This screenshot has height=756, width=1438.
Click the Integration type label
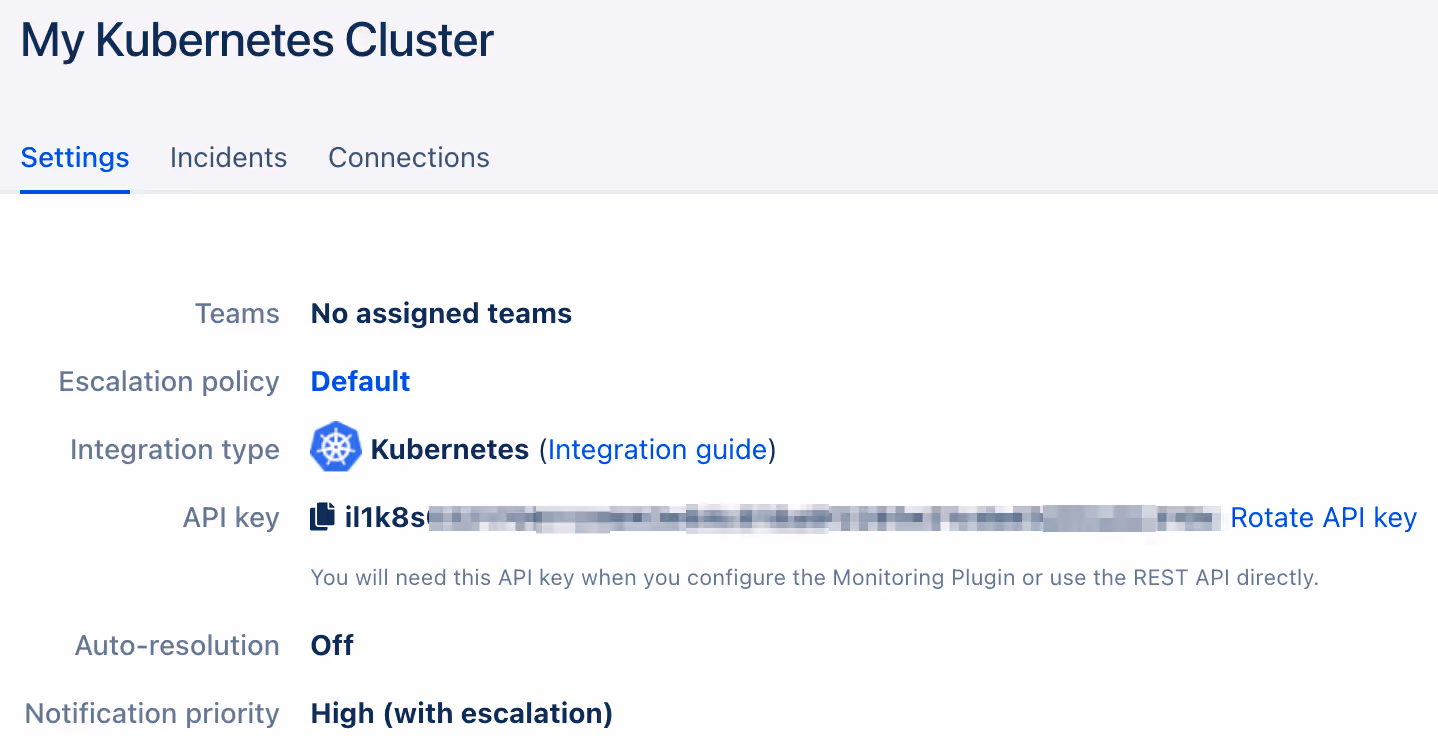pyautogui.click(x=175, y=450)
